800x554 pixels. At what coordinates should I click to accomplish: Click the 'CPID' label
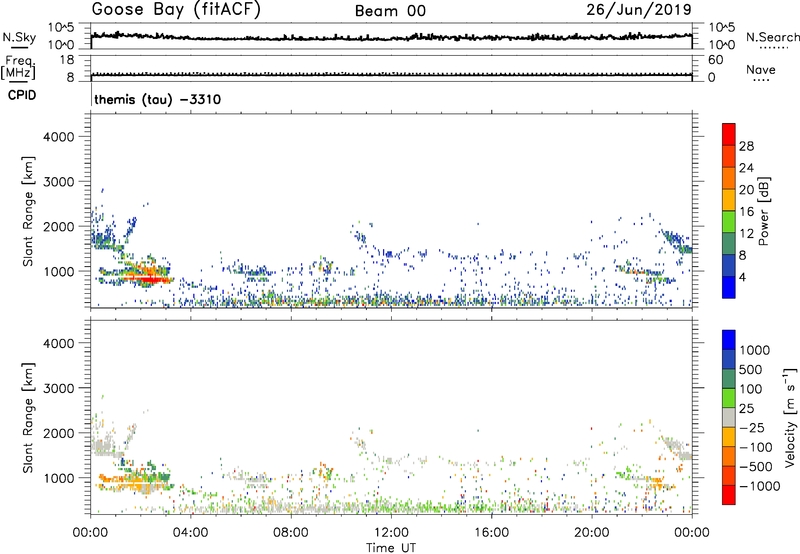[x=22, y=95]
